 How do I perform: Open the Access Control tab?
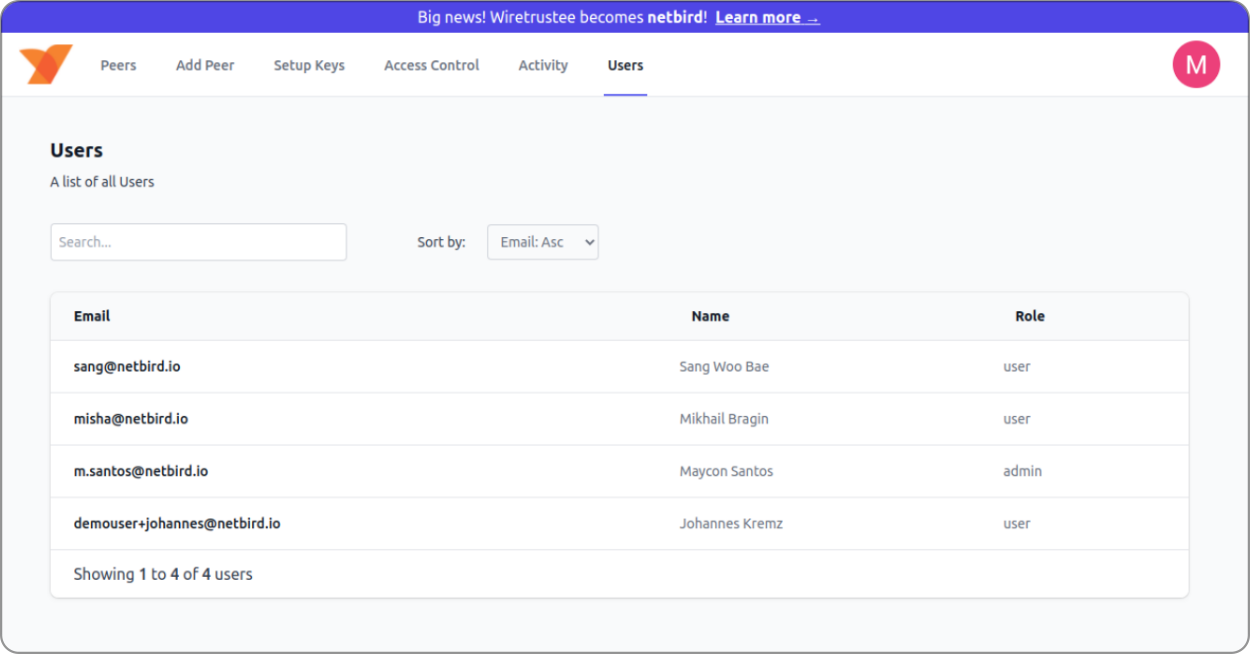pos(431,65)
